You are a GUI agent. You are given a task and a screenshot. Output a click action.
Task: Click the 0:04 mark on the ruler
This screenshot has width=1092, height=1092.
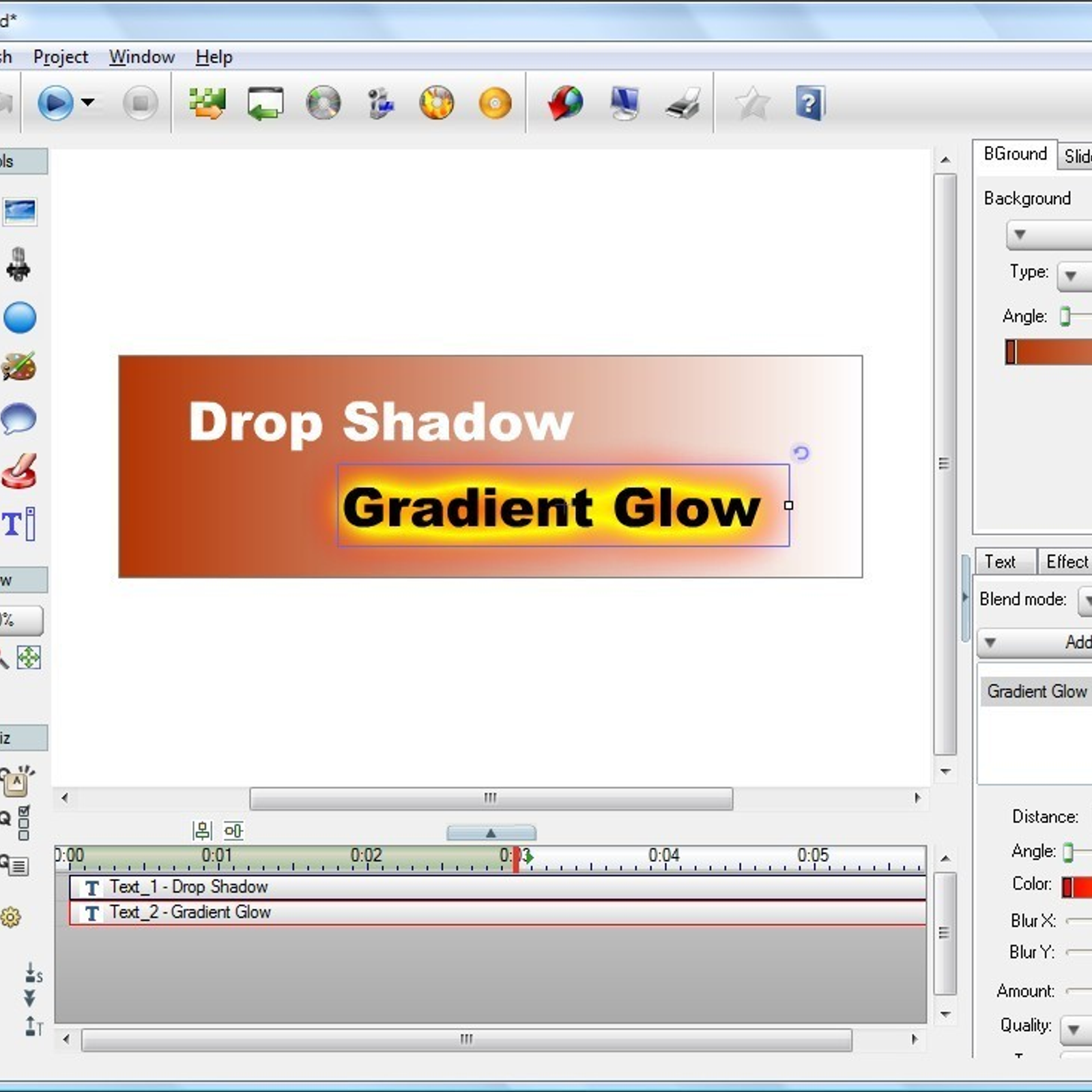[x=664, y=855]
